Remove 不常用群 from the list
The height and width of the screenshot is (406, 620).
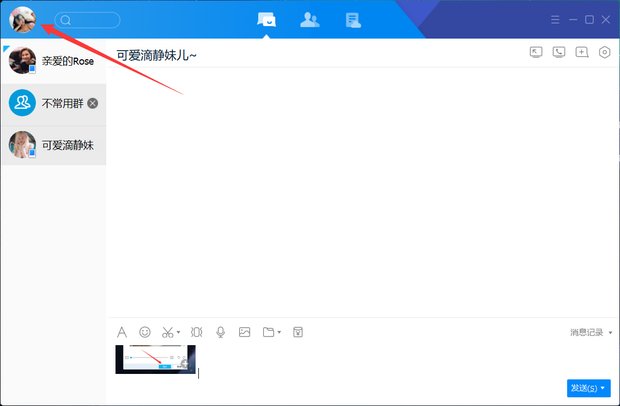[93, 103]
